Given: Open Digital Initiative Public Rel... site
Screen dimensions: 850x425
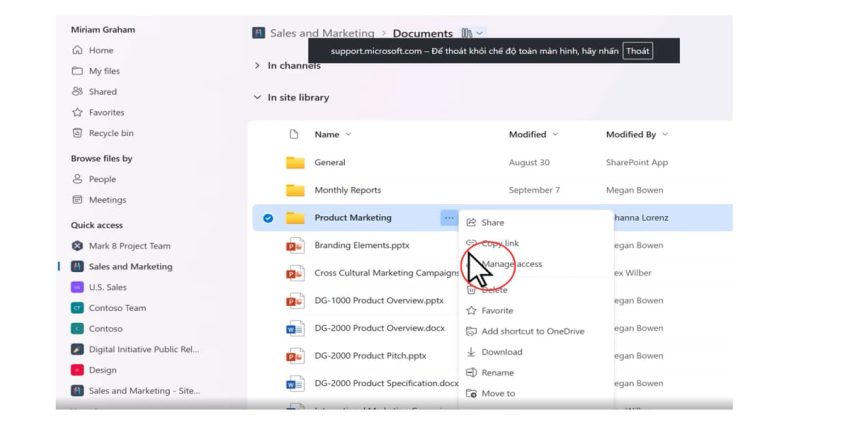Looking at the screenshot, I should click(x=136, y=349).
